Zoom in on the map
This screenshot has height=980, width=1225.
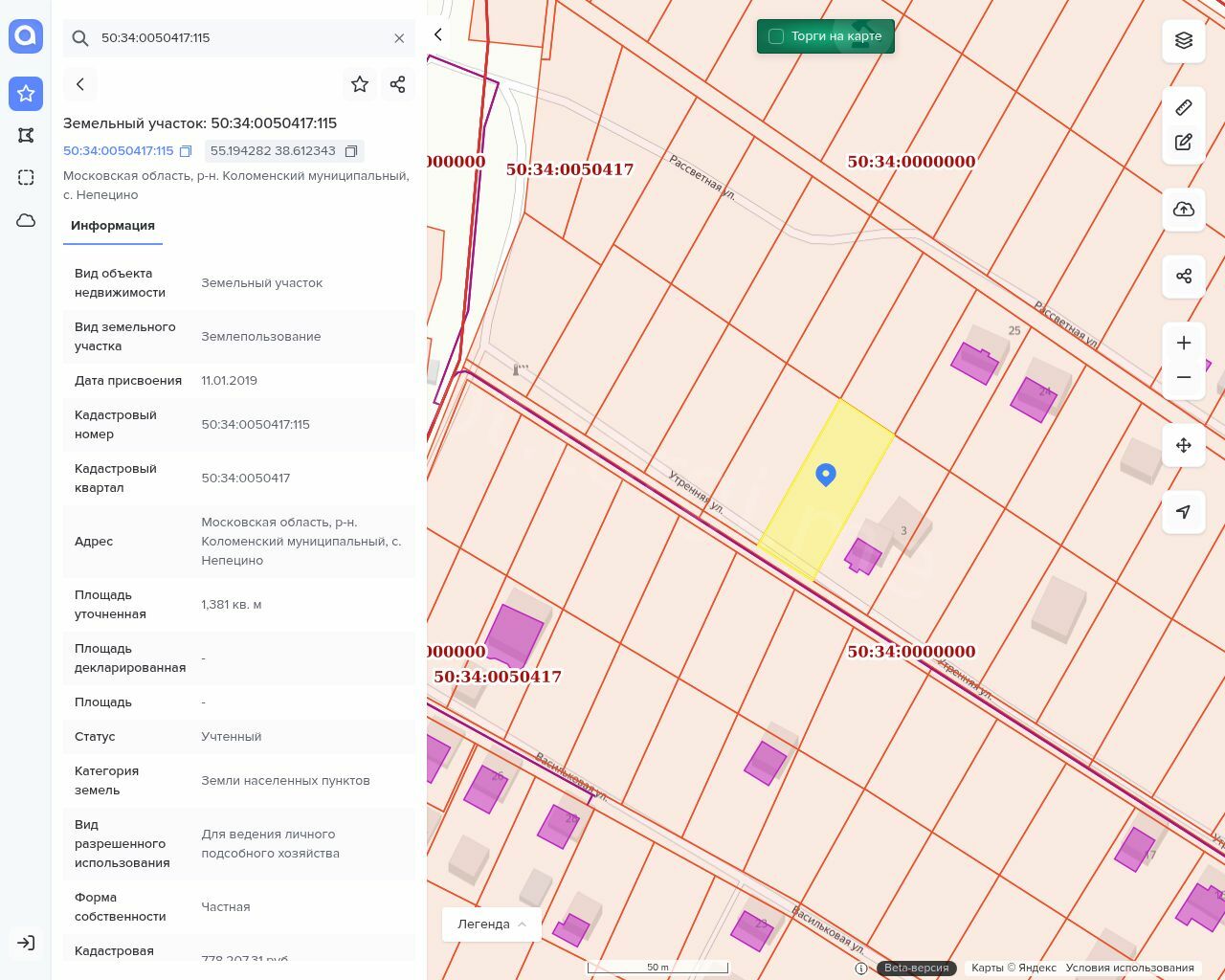1184,343
